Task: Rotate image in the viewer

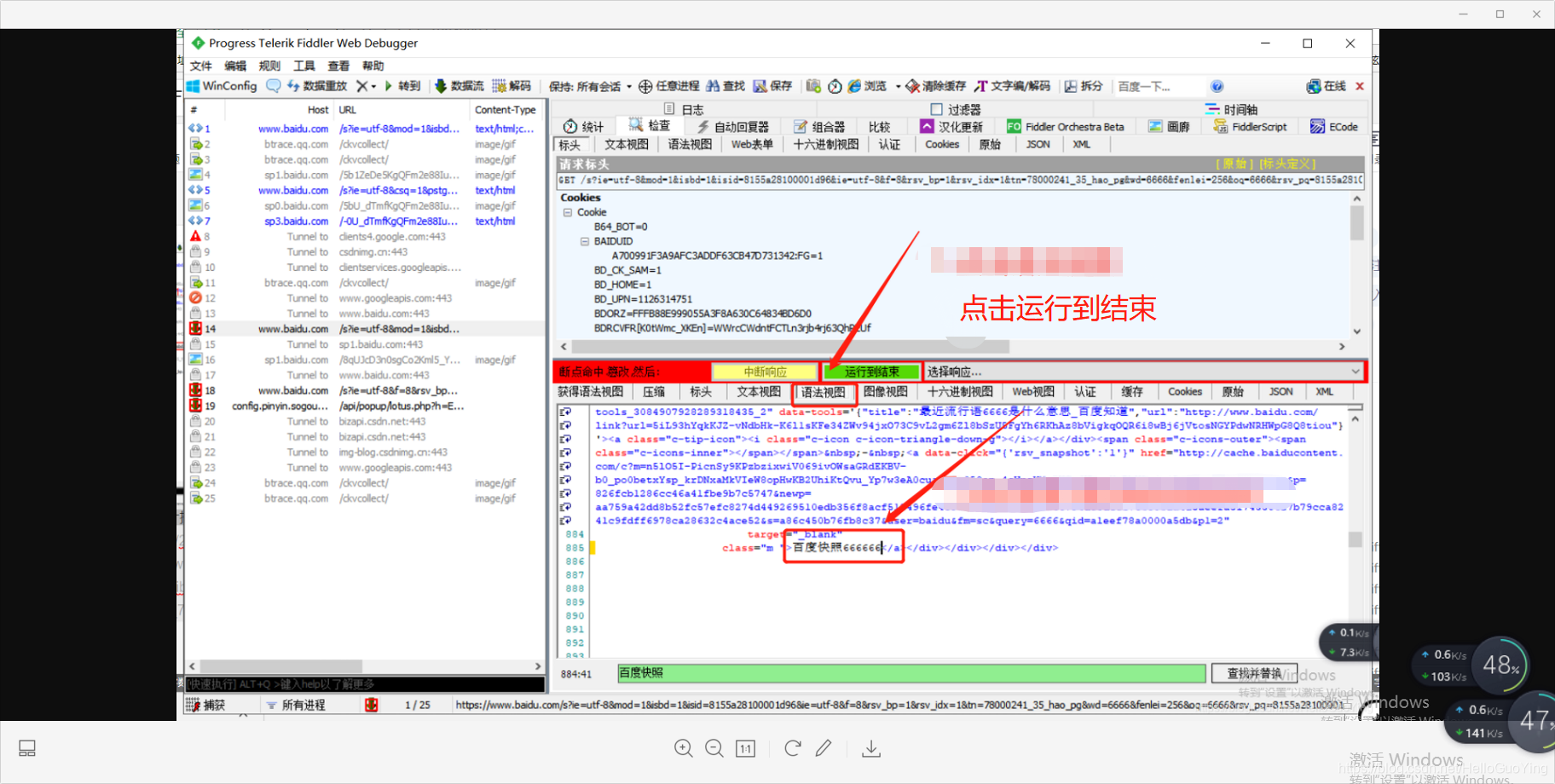Action: [x=792, y=748]
